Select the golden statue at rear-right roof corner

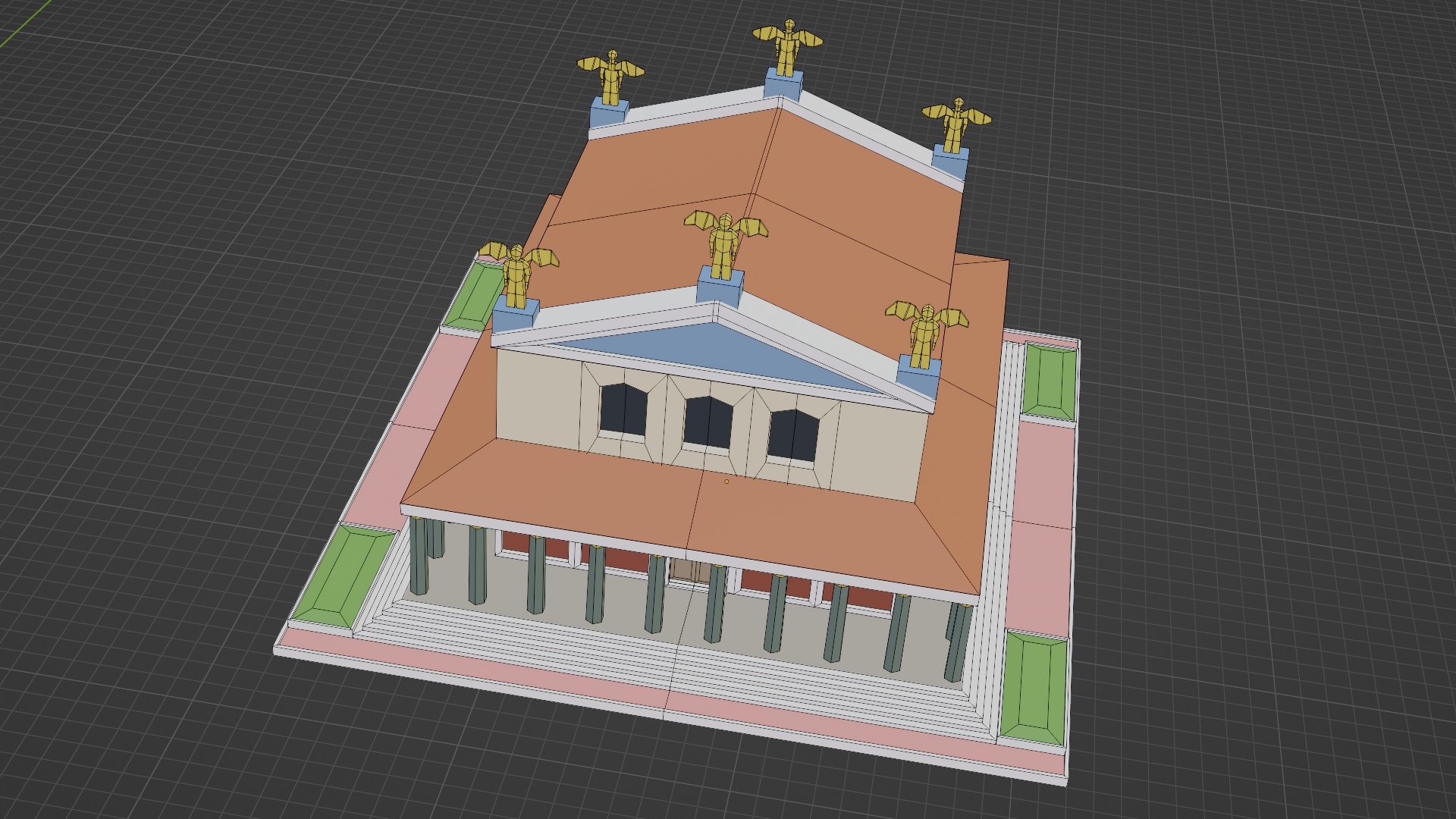click(955, 124)
